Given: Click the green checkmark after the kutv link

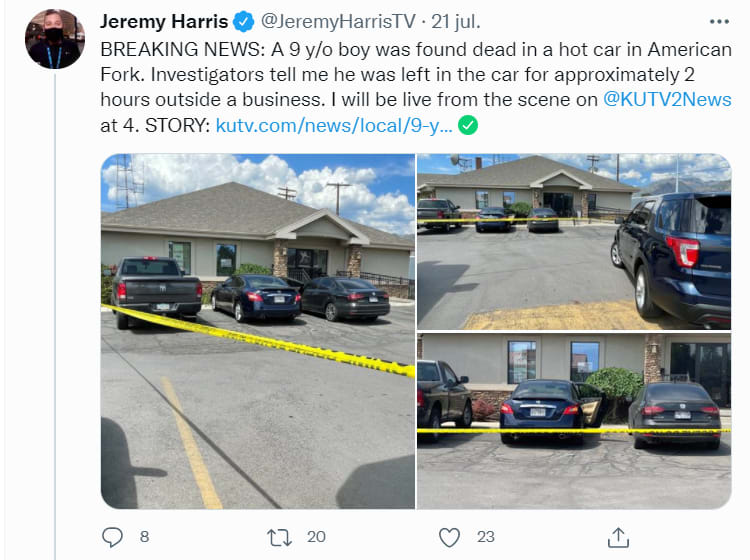Looking at the screenshot, I should click(468, 125).
